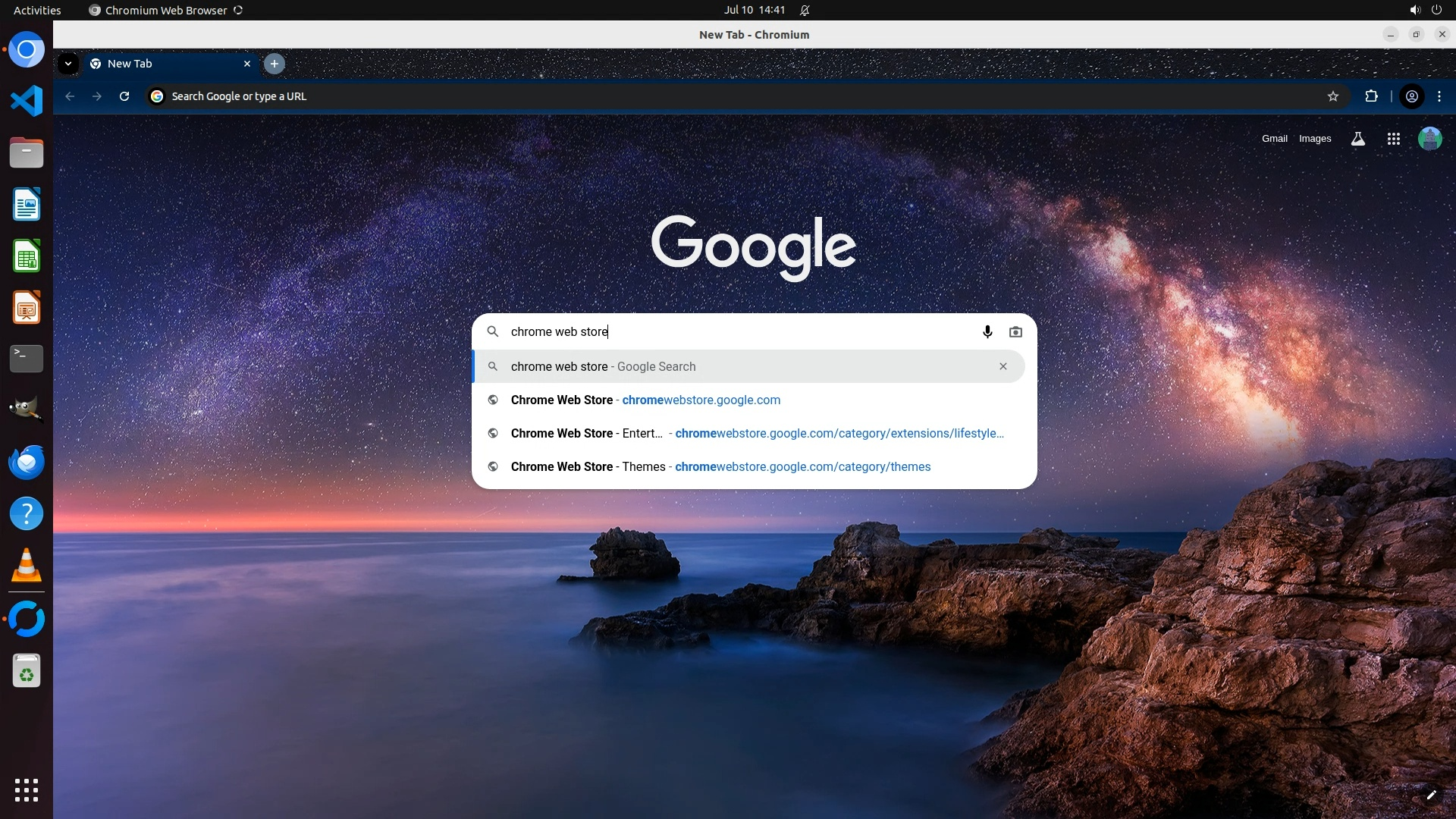Open the Google apps grid
Image resolution: width=1456 pixels, height=819 pixels.
pos(1393,139)
